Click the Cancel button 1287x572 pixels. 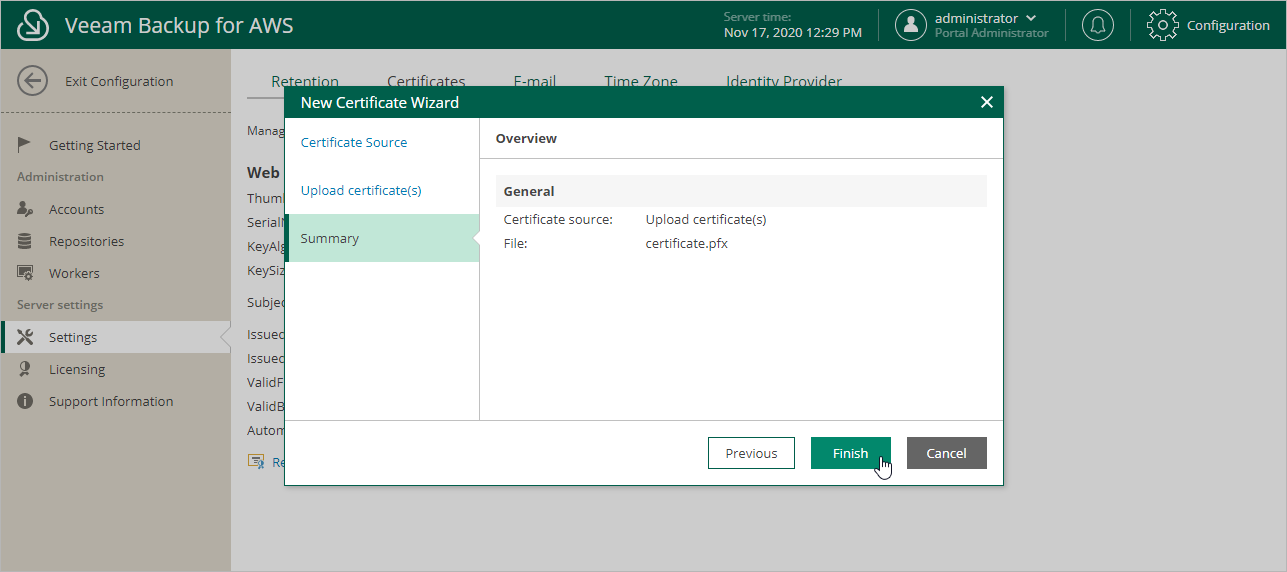(947, 453)
